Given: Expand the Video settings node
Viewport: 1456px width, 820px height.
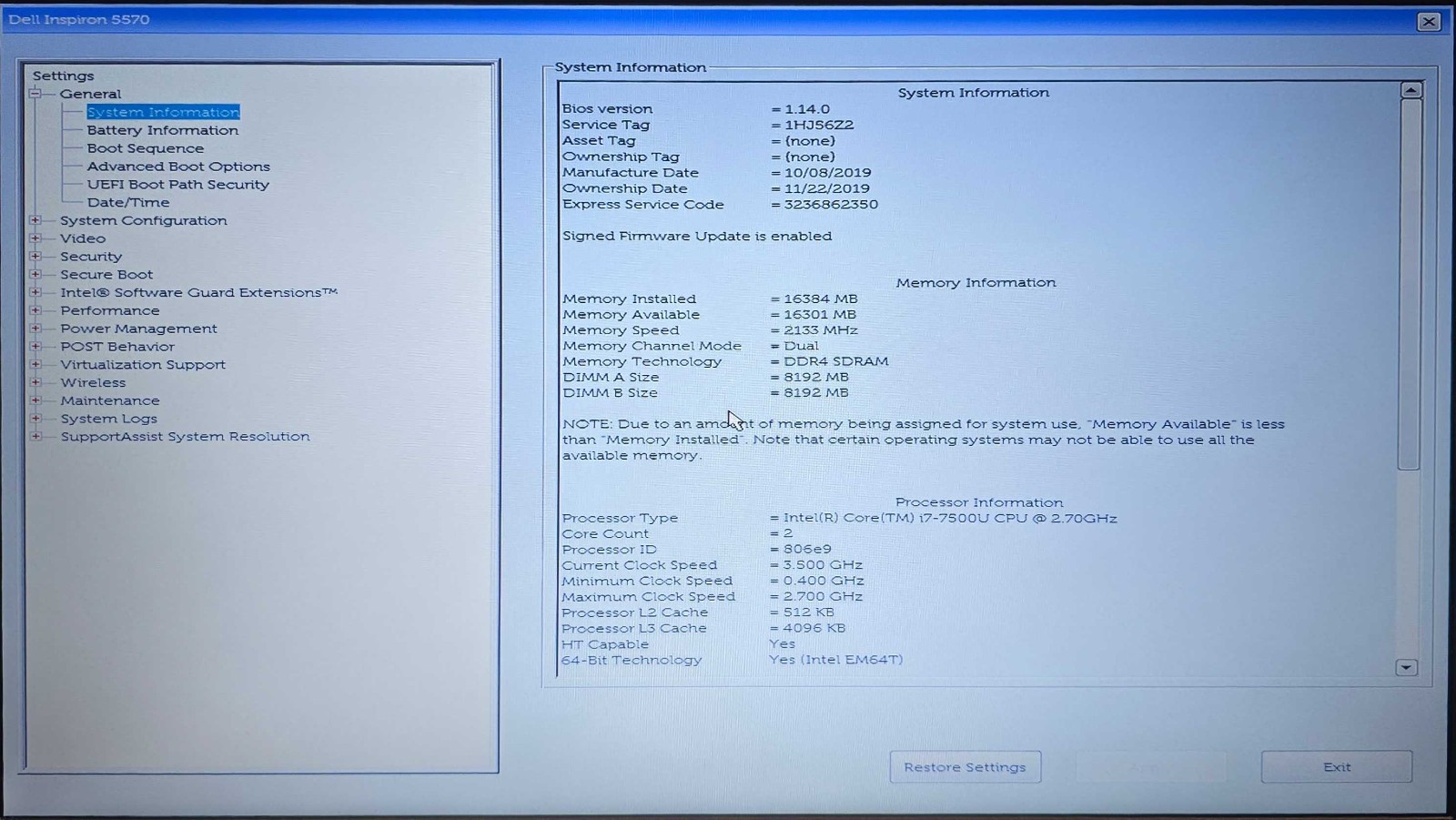Looking at the screenshot, I should point(35,238).
